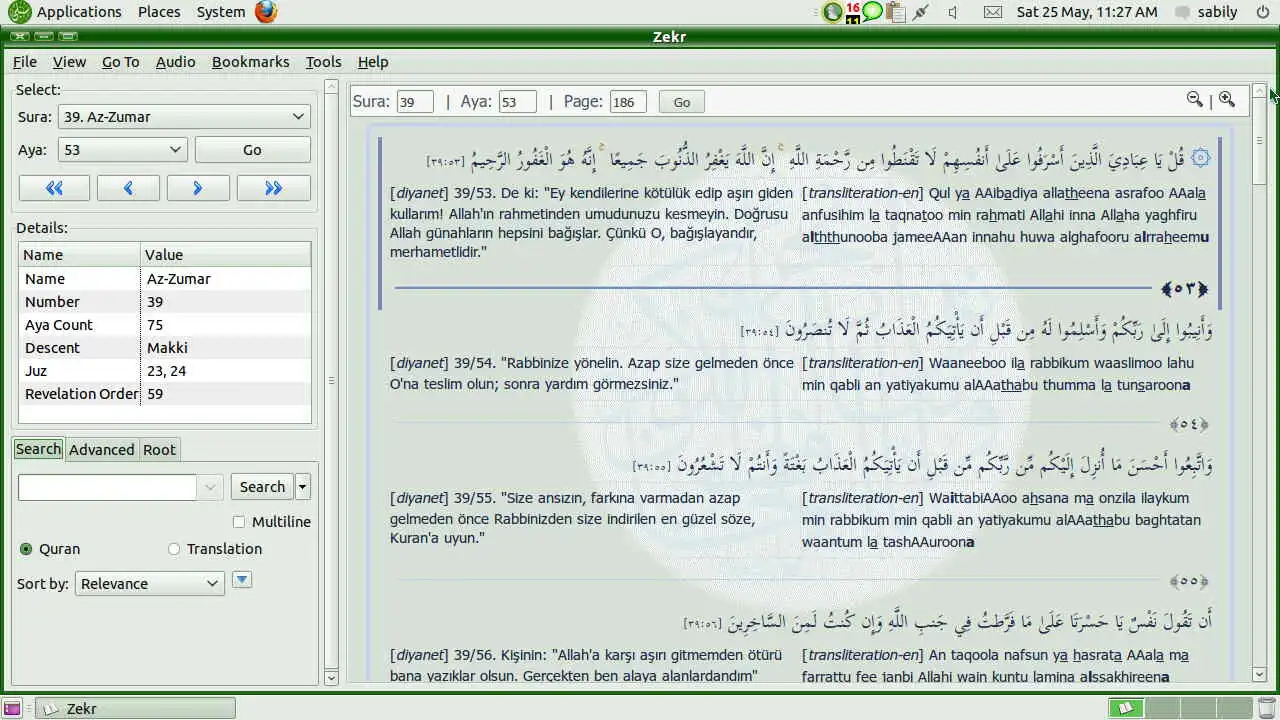This screenshot has height=720, width=1280.
Task: Click the sabily user menu
Action: (1207, 12)
